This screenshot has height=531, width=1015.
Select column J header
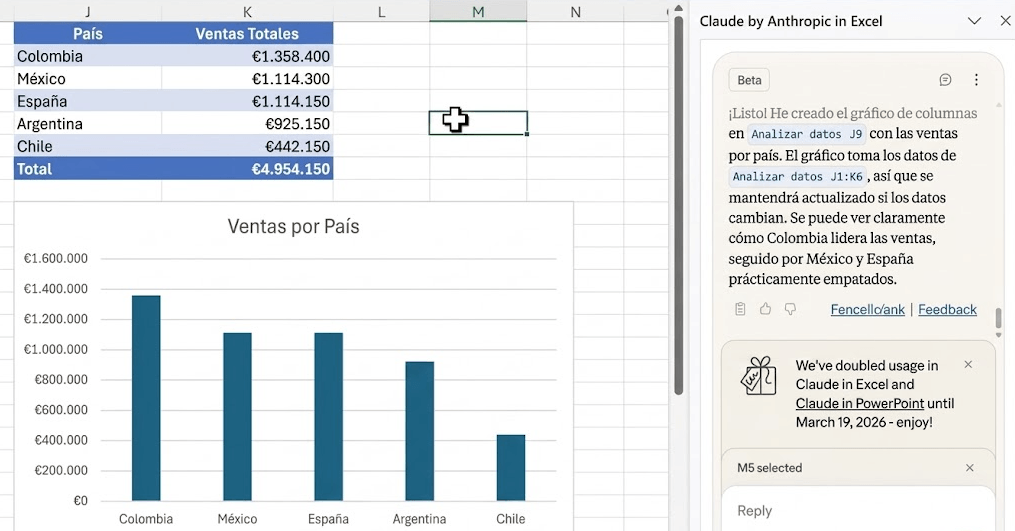coord(87,12)
